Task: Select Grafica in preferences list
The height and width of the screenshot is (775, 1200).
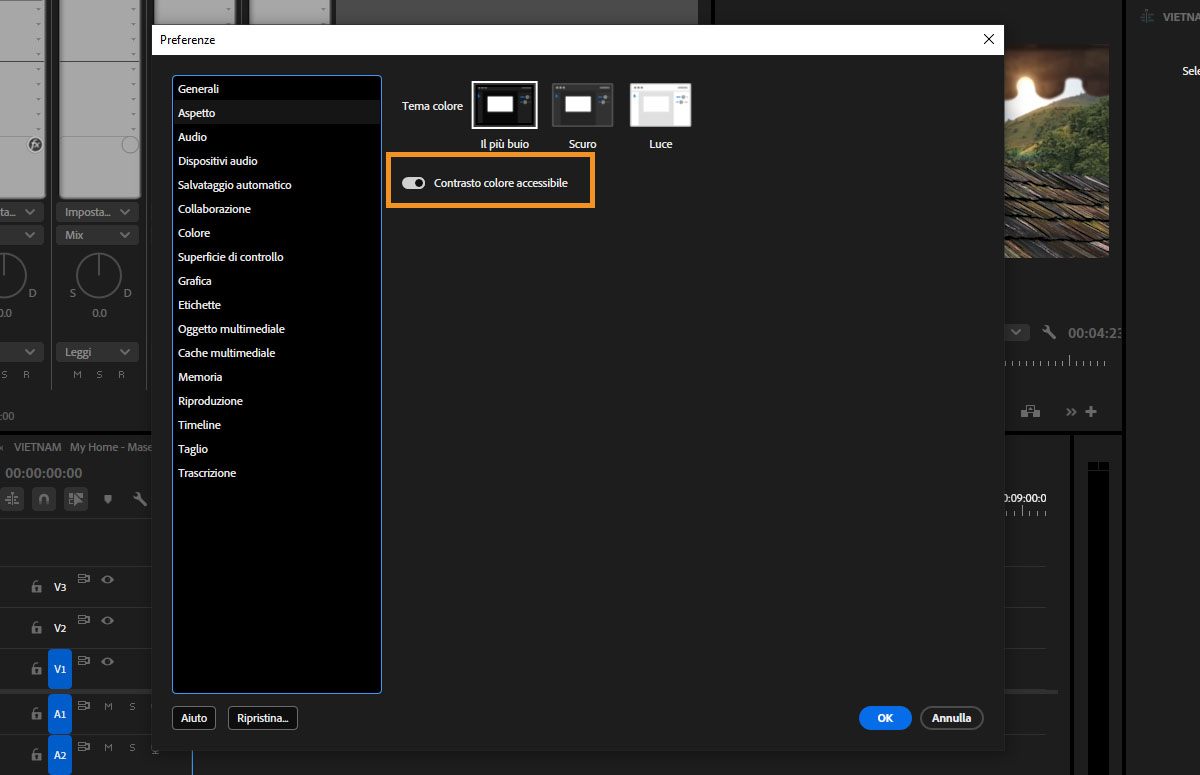Action: click(x=277, y=281)
